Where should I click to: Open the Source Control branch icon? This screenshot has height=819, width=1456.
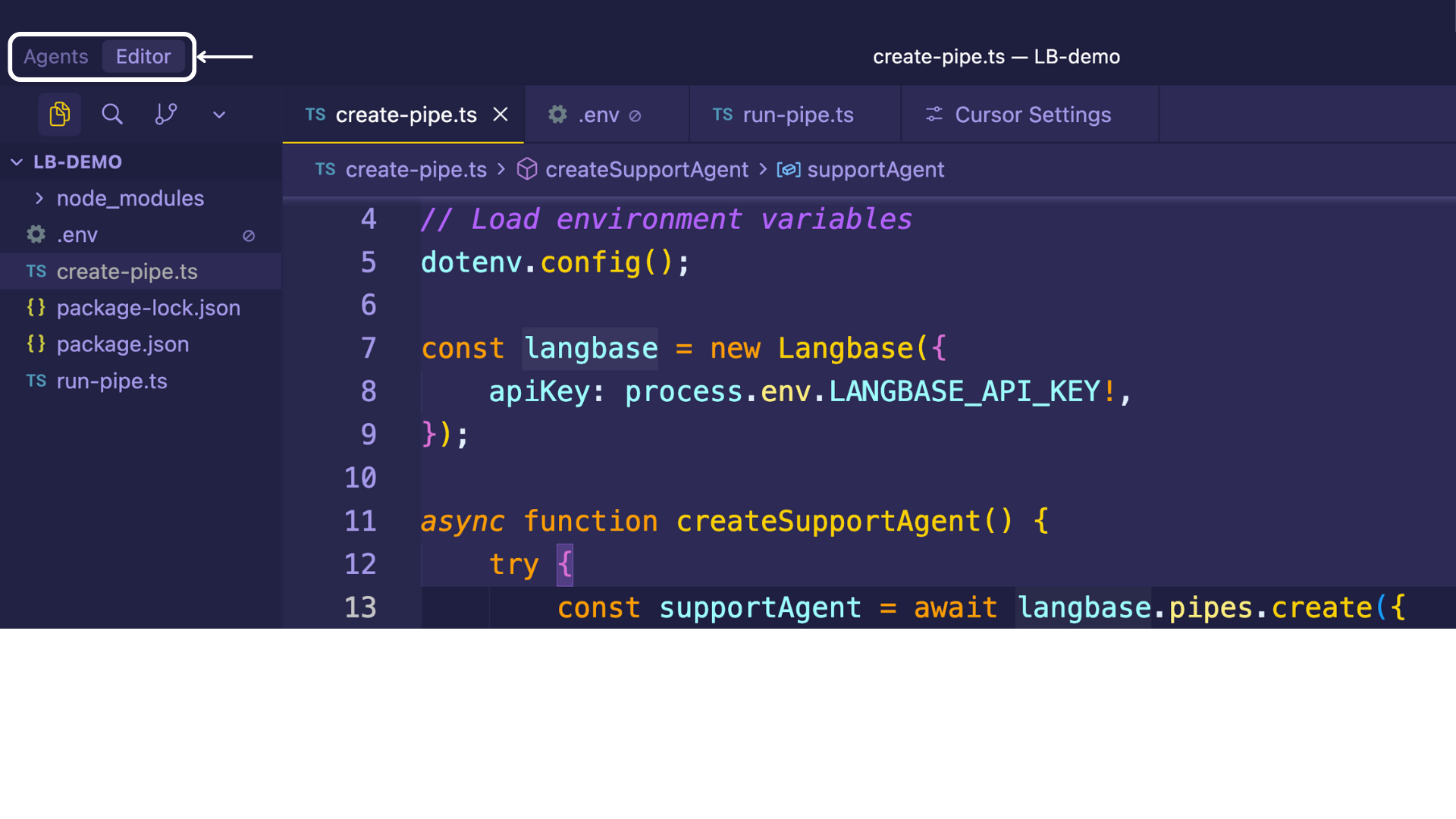(x=165, y=115)
